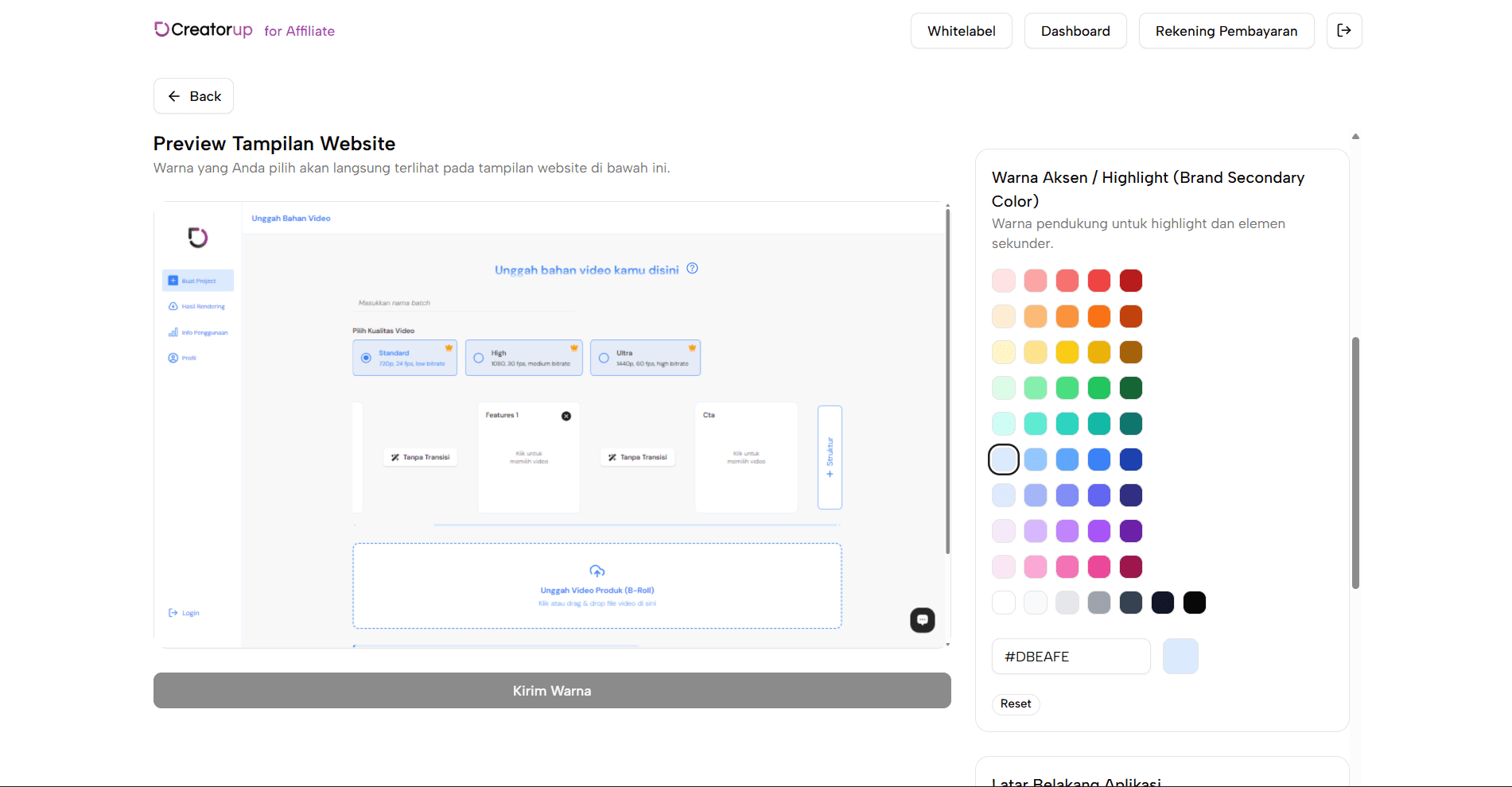Pick the dark green swatch
Image resolution: width=1512 pixels, height=787 pixels.
1131,388
